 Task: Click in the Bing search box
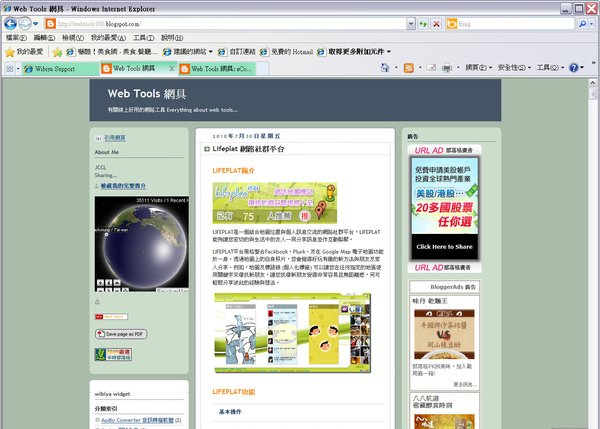tap(515, 24)
